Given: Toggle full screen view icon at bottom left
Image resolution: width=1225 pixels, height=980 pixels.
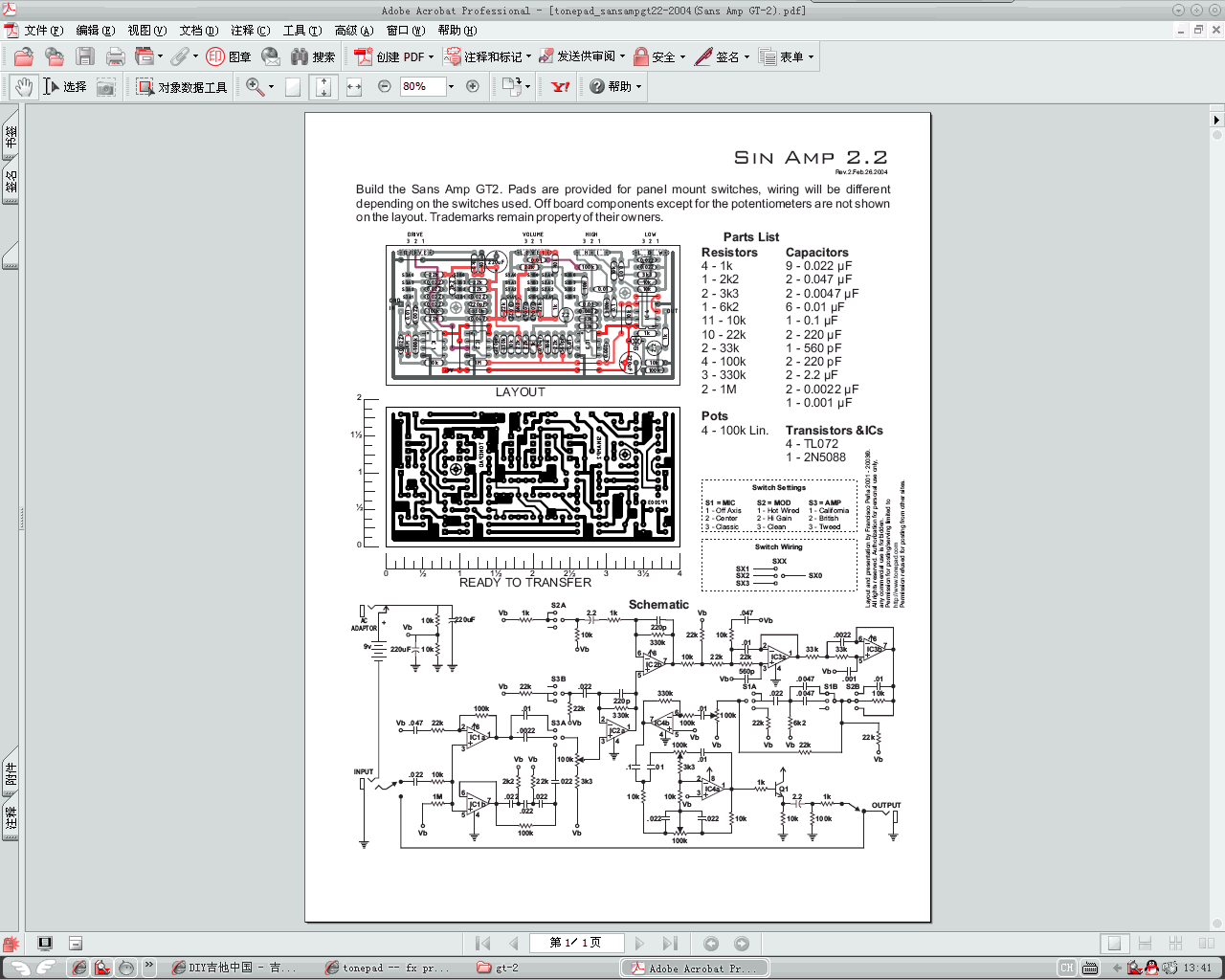Looking at the screenshot, I should 45,944.
